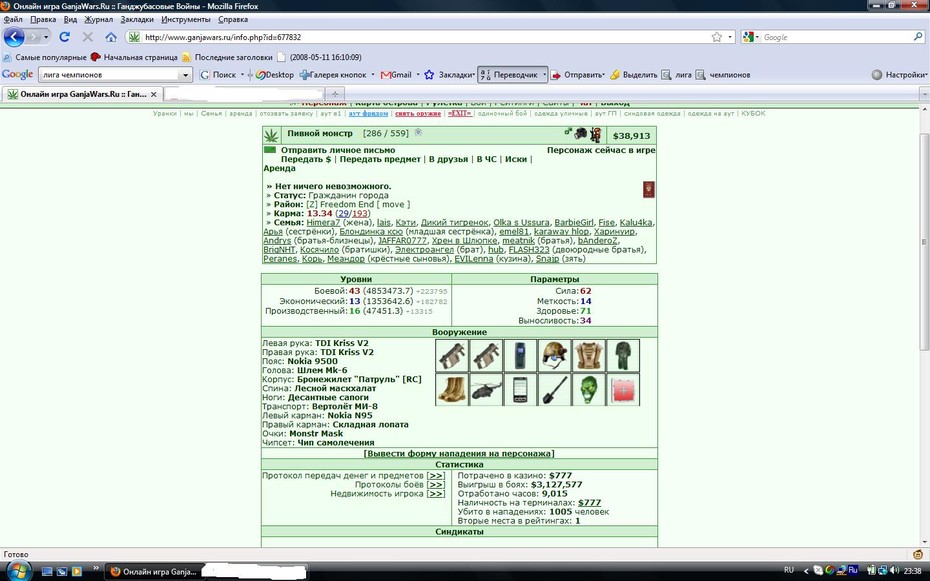Click the vertical page scrollbar
This screenshot has width=930, height=581.
click(924, 242)
